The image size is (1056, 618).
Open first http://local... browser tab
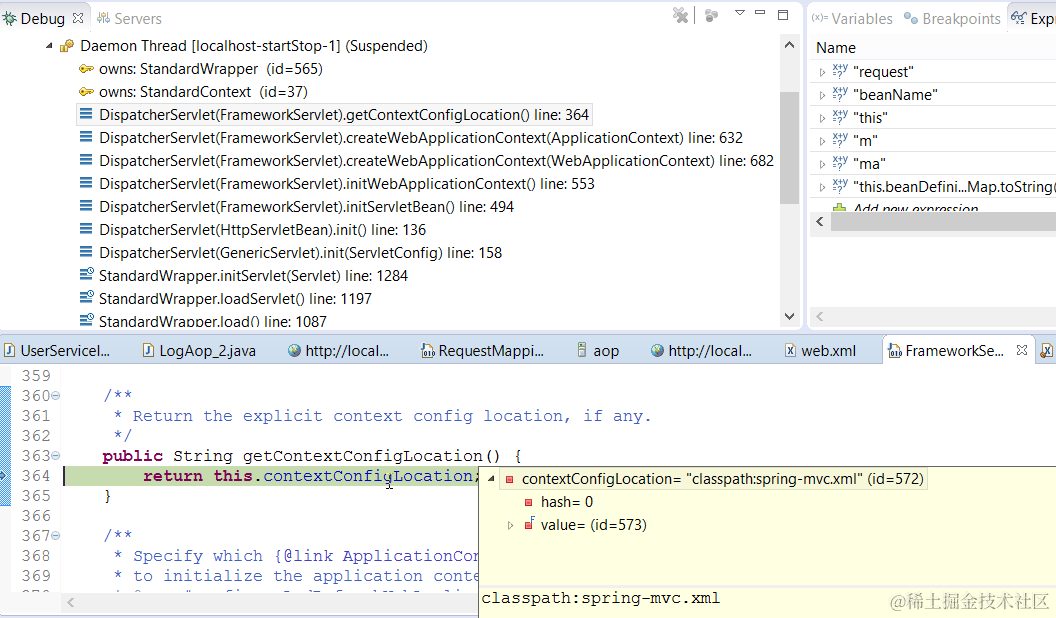[338, 351]
